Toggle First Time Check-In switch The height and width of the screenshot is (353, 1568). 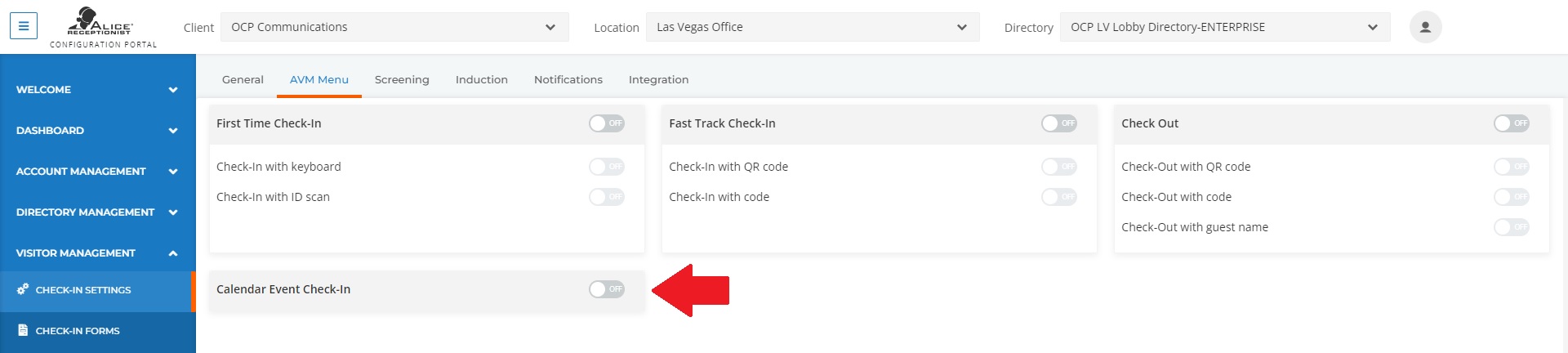(x=607, y=123)
